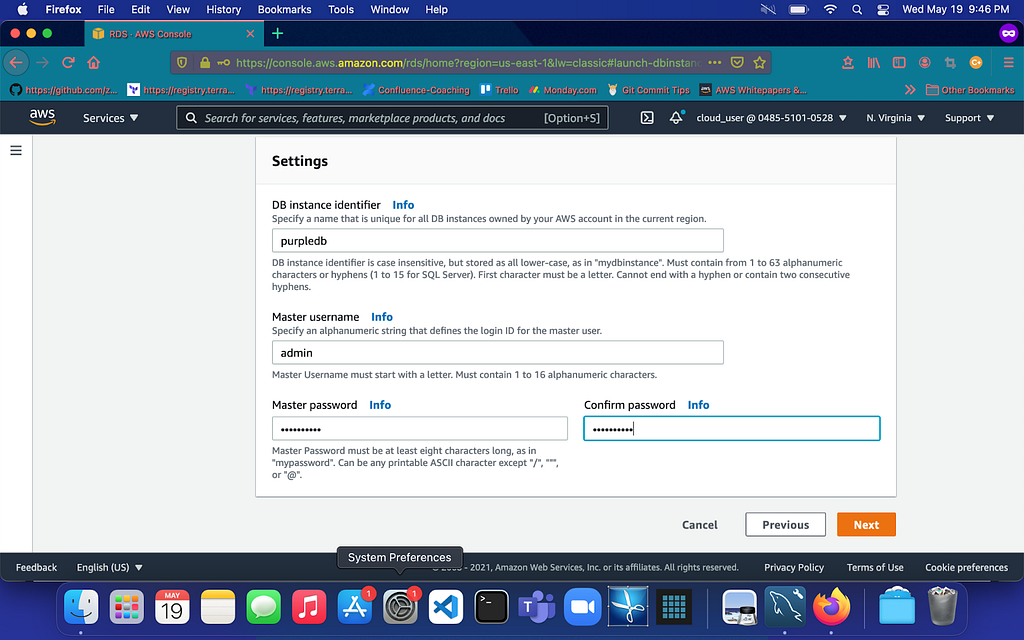Image resolution: width=1024 pixels, height=640 pixels.
Task: Open Microsoft Teams from the Dock
Action: tap(537, 607)
